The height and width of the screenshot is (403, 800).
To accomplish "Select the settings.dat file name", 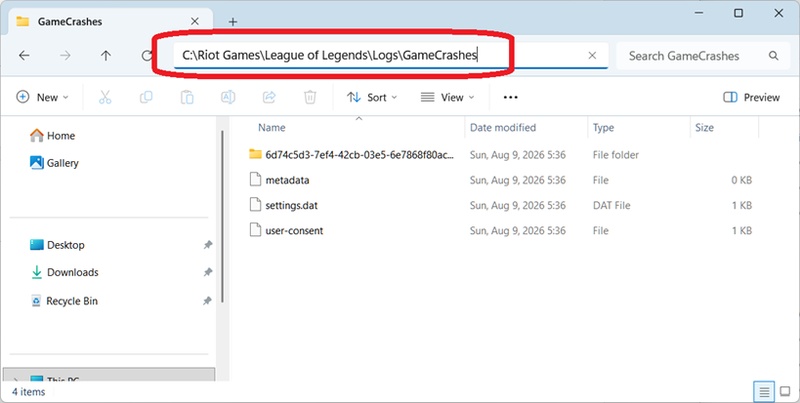I will tap(291, 206).
